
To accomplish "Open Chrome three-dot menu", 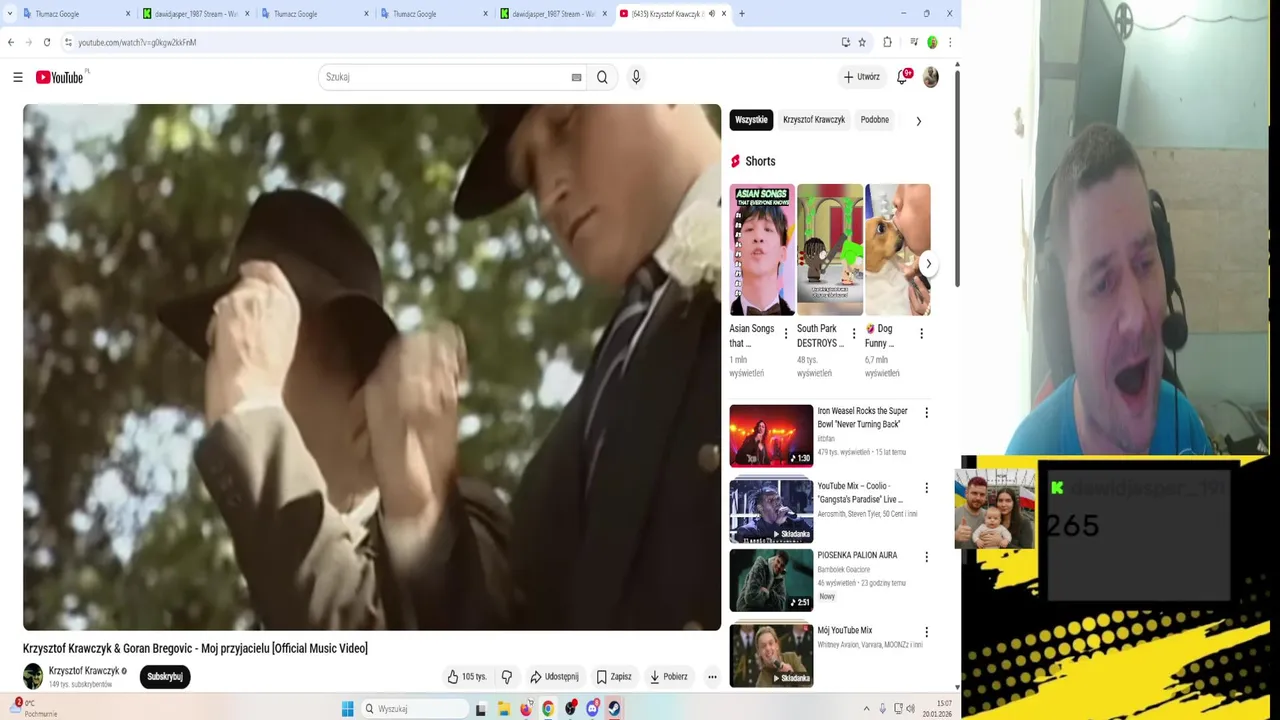I will point(949,42).
